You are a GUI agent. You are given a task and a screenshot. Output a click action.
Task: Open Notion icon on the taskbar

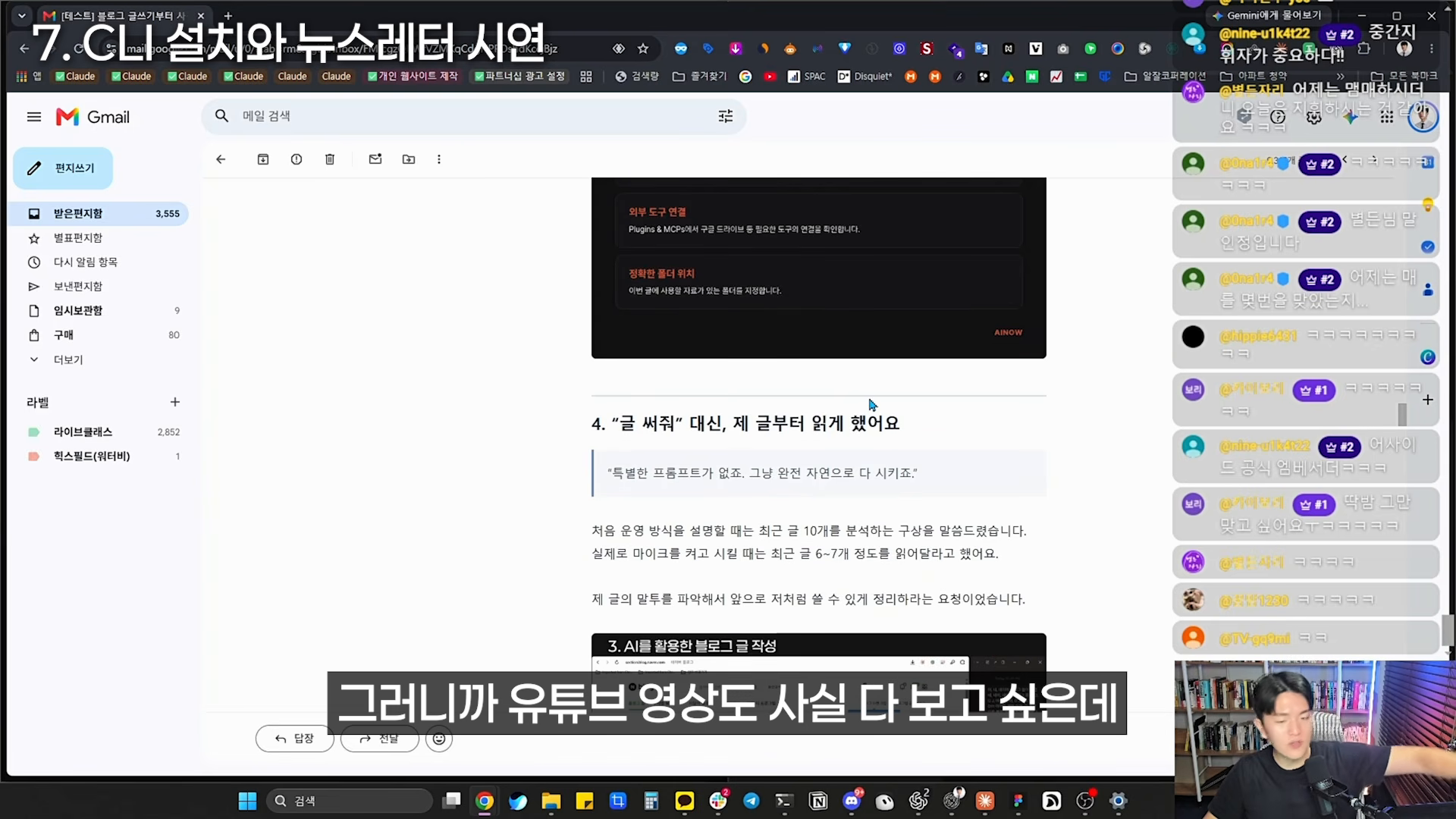(x=818, y=801)
